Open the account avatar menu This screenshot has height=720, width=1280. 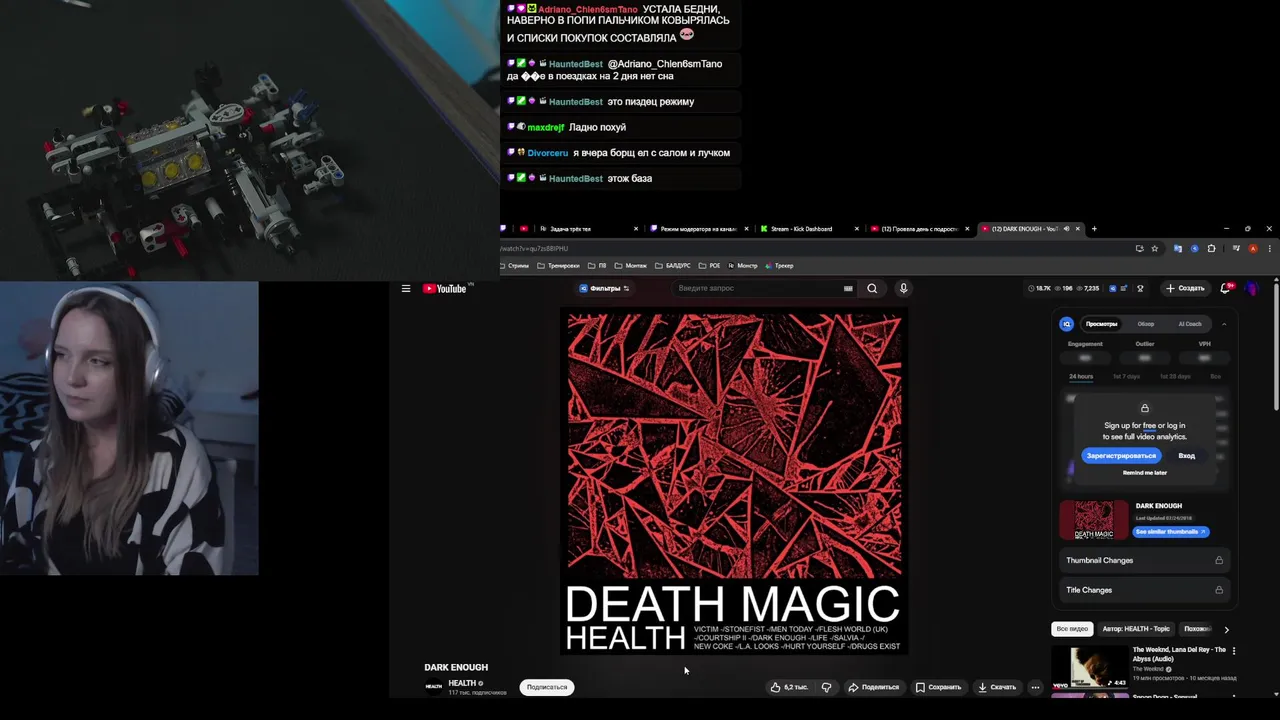pyautogui.click(x=1253, y=288)
